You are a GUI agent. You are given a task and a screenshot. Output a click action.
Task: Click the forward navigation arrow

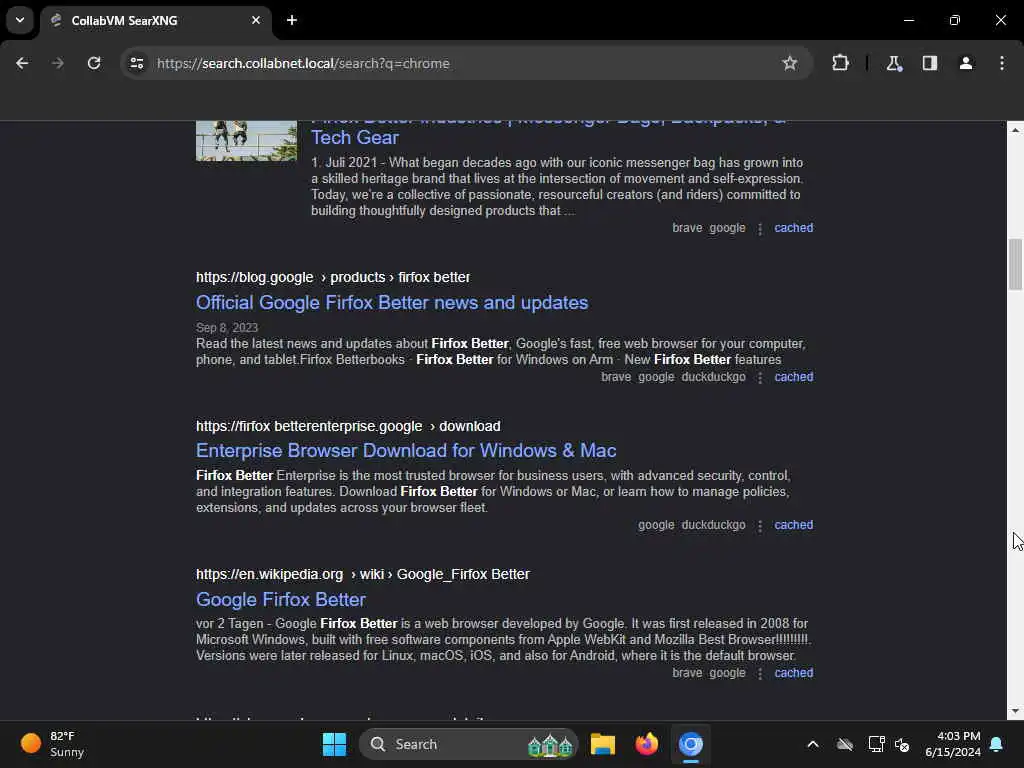[58, 63]
